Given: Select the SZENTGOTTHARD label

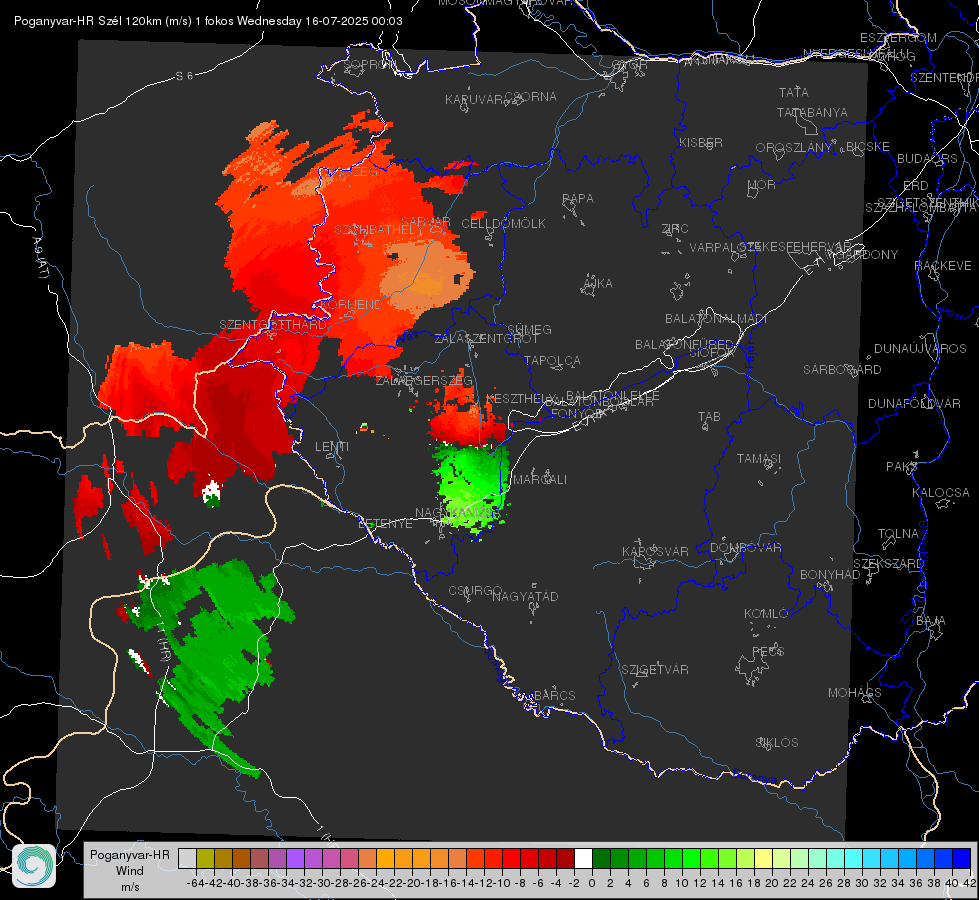Looking at the screenshot, I should pyautogui.click(x=273, y=325).
